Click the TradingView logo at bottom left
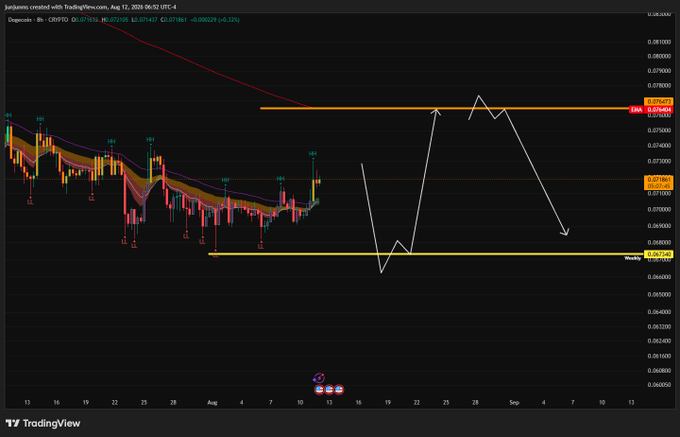 click(x=43, y=423)
